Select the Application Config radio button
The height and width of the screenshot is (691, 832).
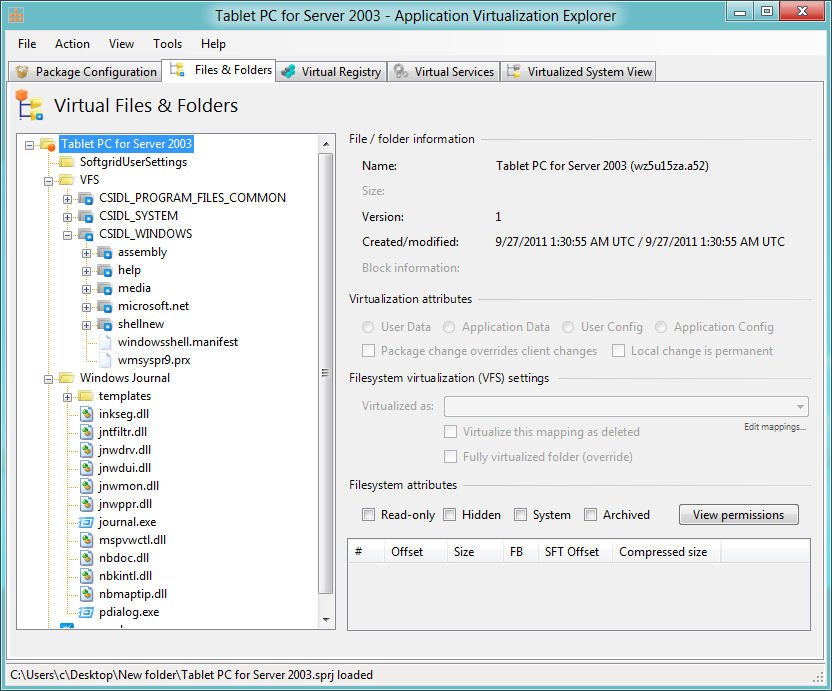tap(661, 327)
